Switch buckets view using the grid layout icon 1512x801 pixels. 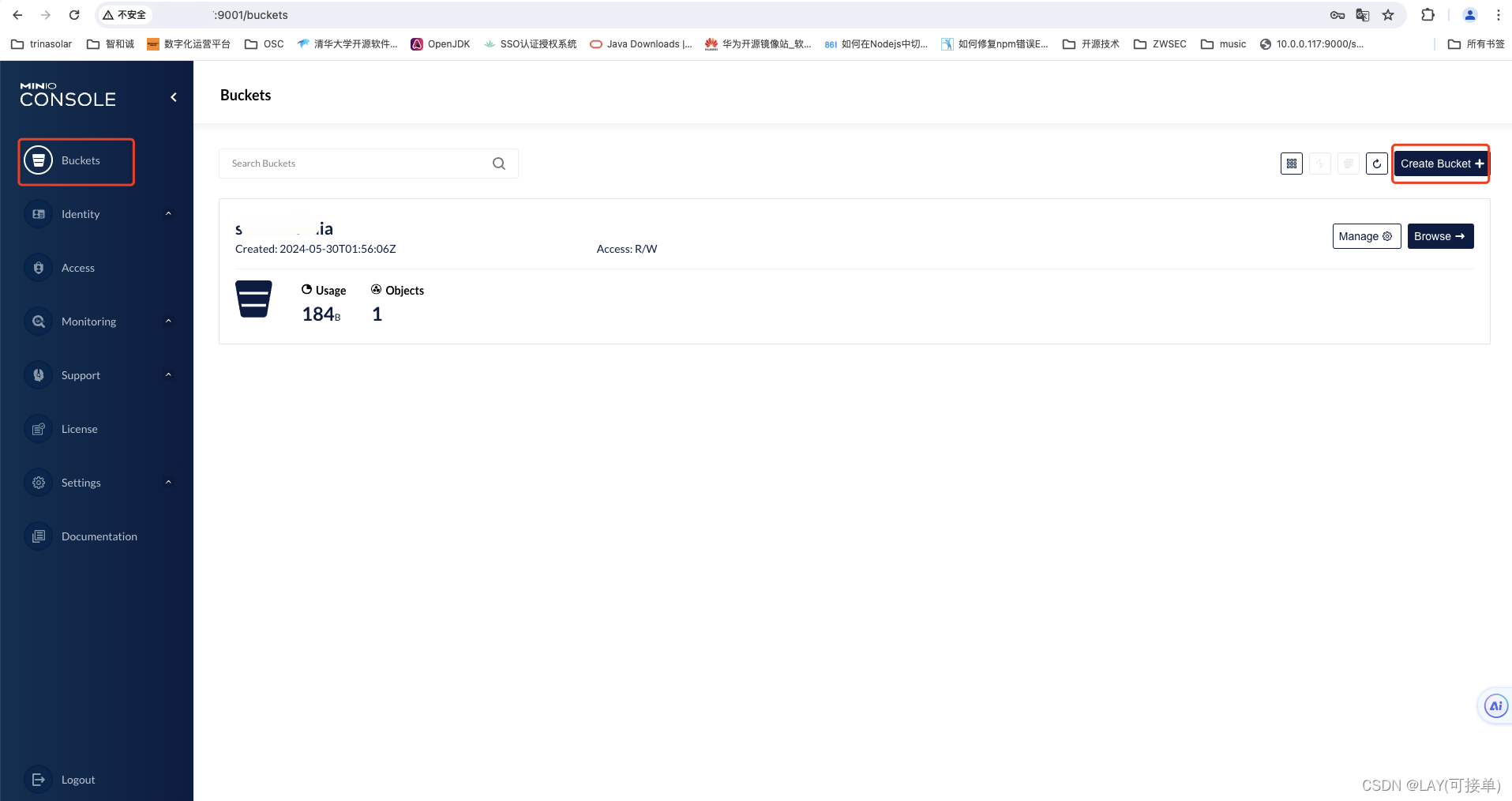[1292, 164]
